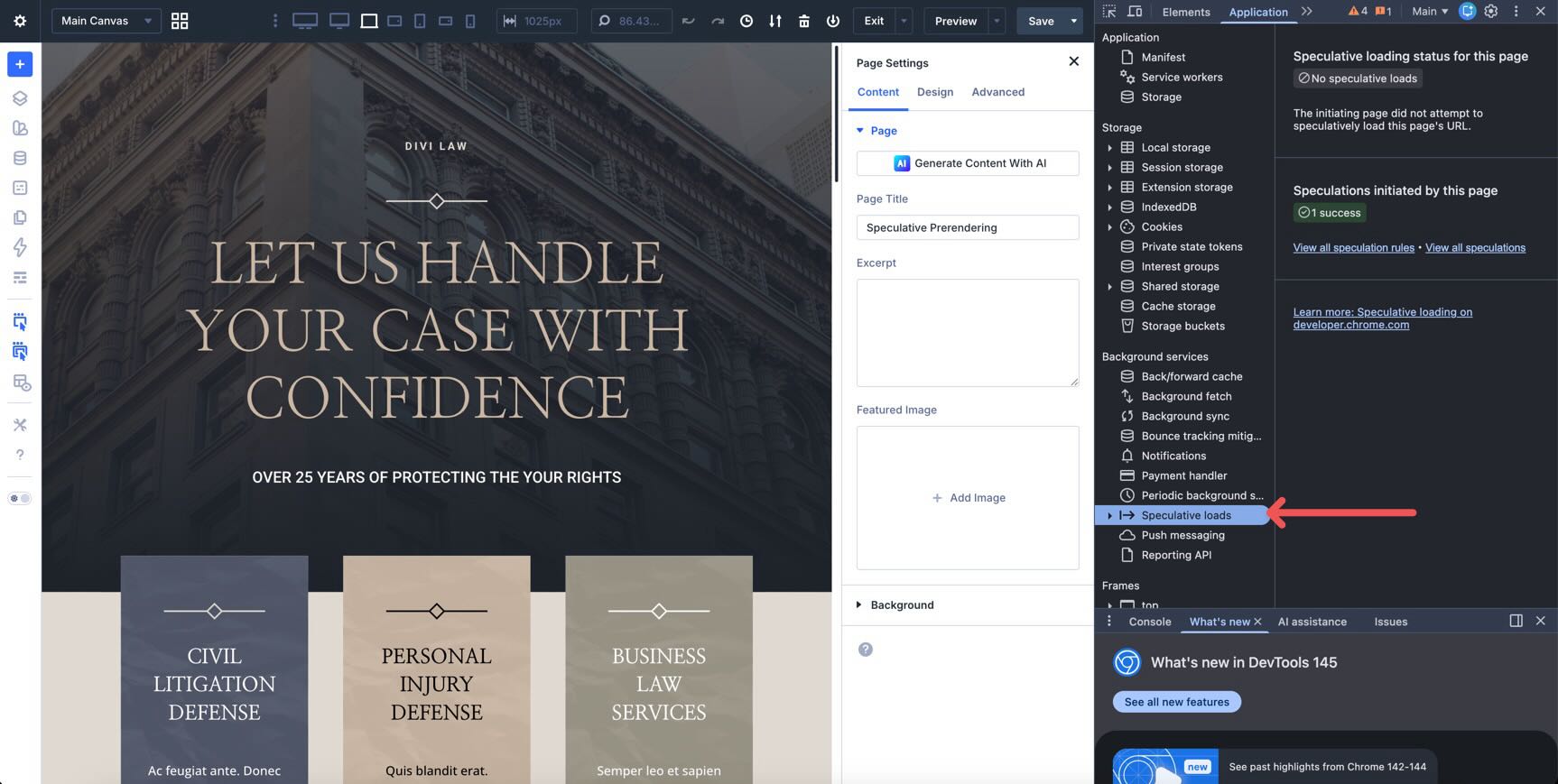The height and width of the screenshot is (784, 1558).
Task: Open the Layers panel icon in sidebar
Action: pyautogui.click(x=20, y=98)
